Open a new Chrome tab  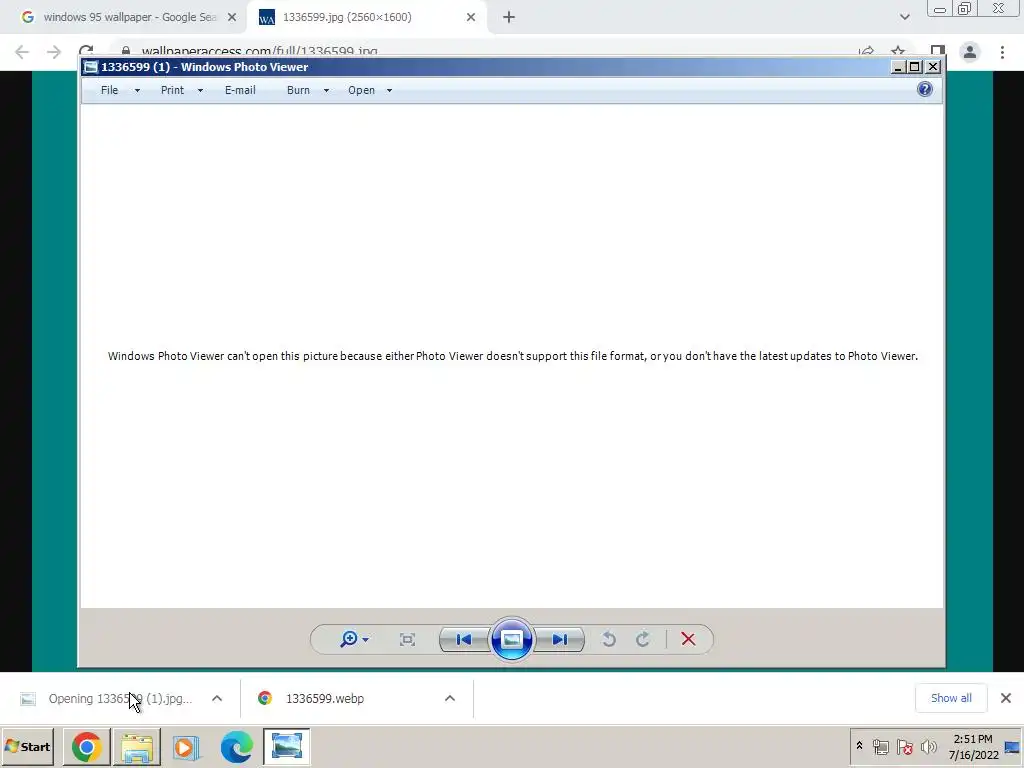509,17
